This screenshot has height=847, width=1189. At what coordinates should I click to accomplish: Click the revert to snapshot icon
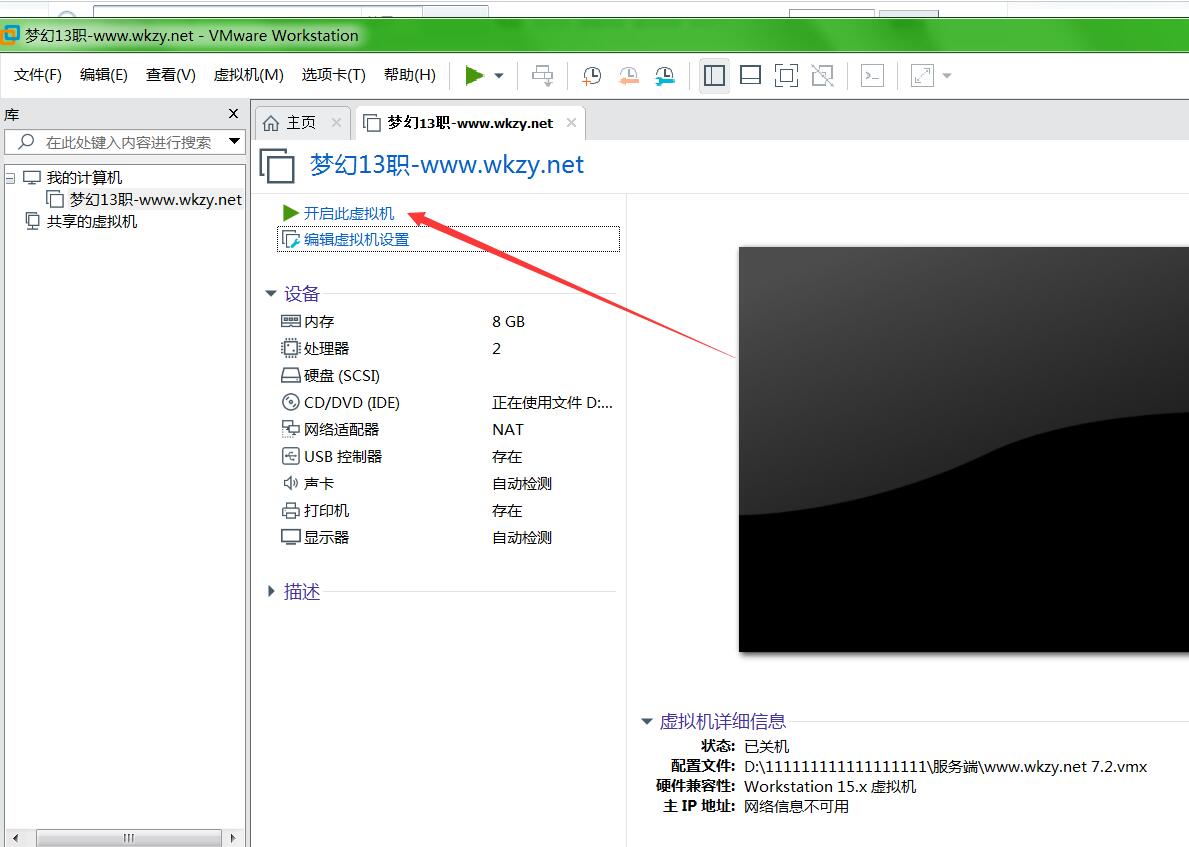[x=628, y=76]
